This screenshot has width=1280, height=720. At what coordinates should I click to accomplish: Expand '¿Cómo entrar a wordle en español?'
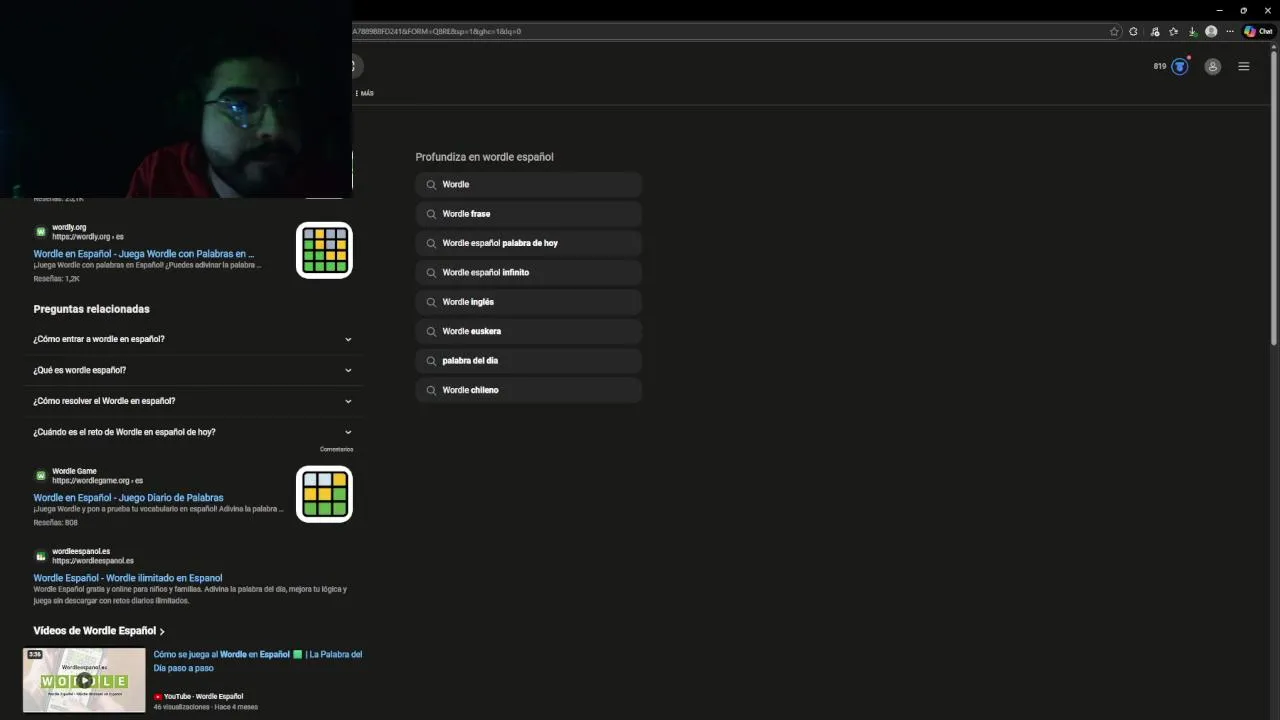[x=193, y=339]
